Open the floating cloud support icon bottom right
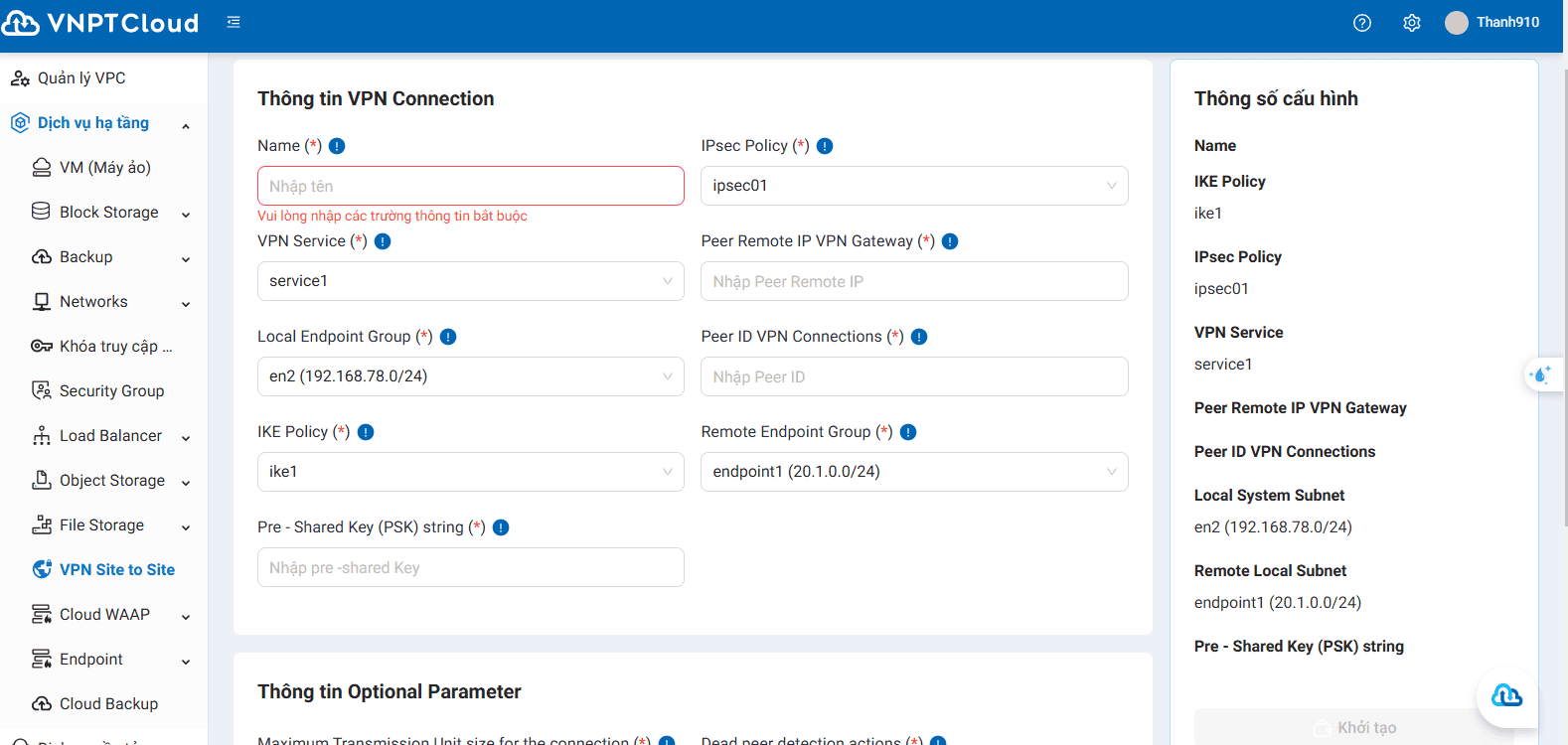1568x745 pixels. pos(1506,696)
